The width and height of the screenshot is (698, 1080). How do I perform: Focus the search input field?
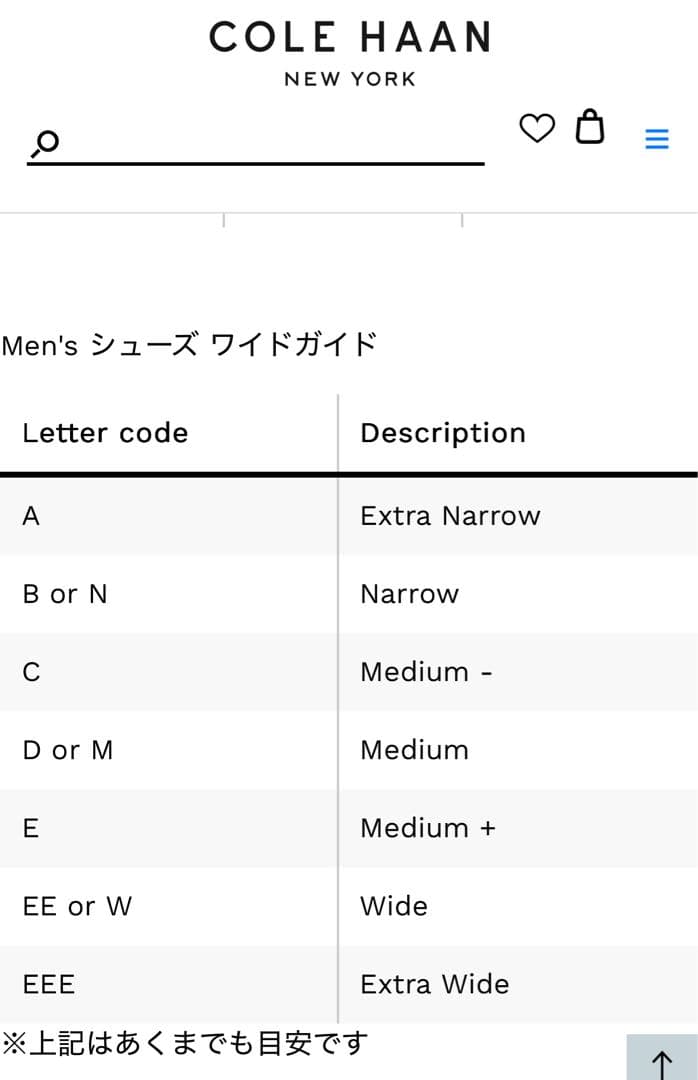(270, 144)
